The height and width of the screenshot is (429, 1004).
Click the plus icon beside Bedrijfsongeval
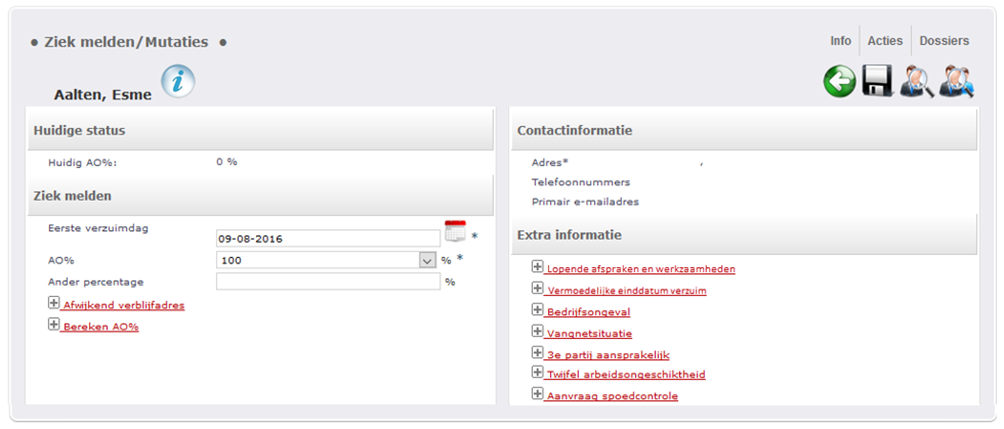point(537,311)
